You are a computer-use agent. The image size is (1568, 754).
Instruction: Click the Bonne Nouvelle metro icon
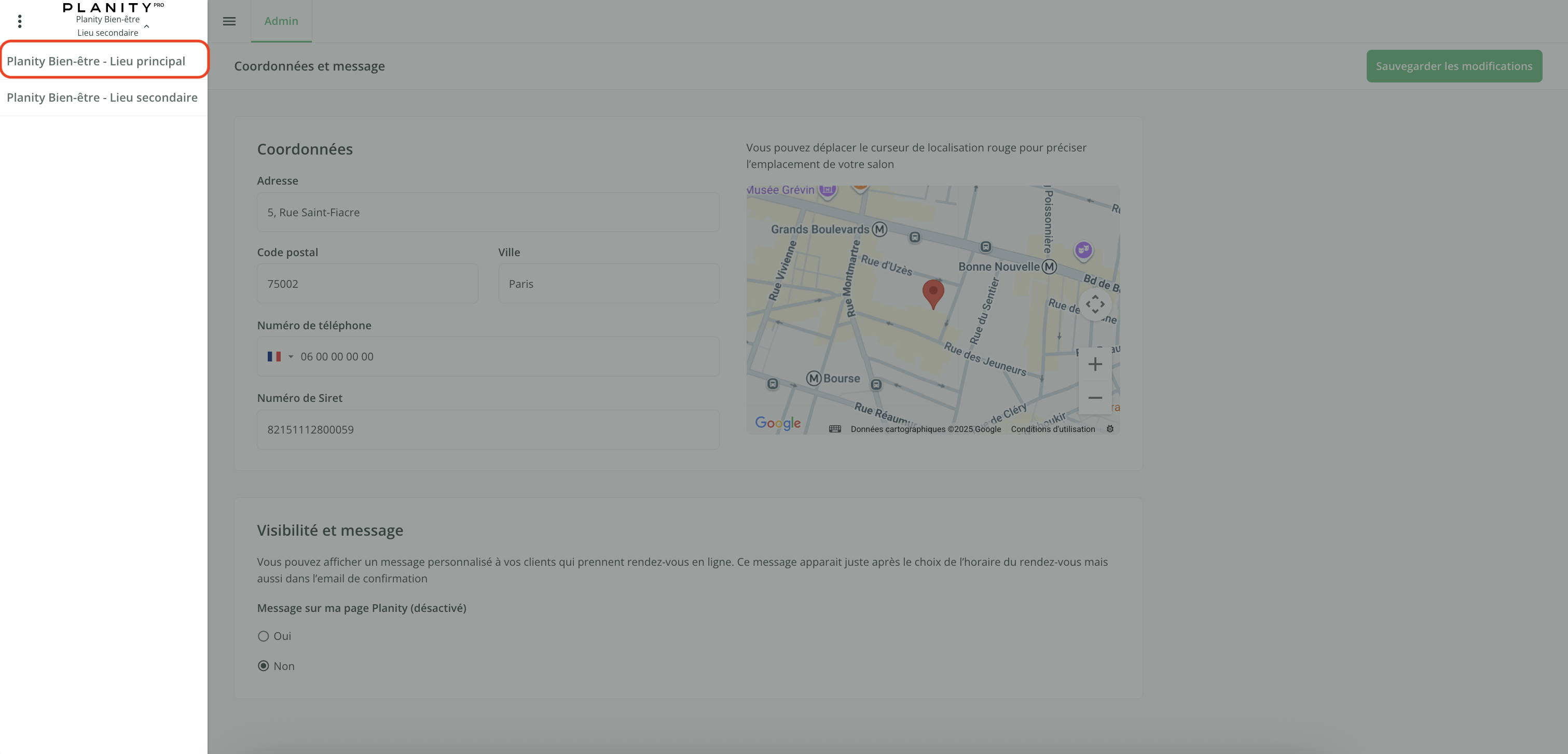tap(1049, 267)
